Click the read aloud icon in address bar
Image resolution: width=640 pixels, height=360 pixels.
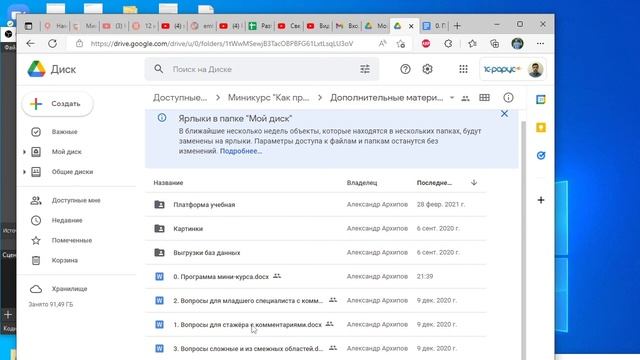(382, 43)
